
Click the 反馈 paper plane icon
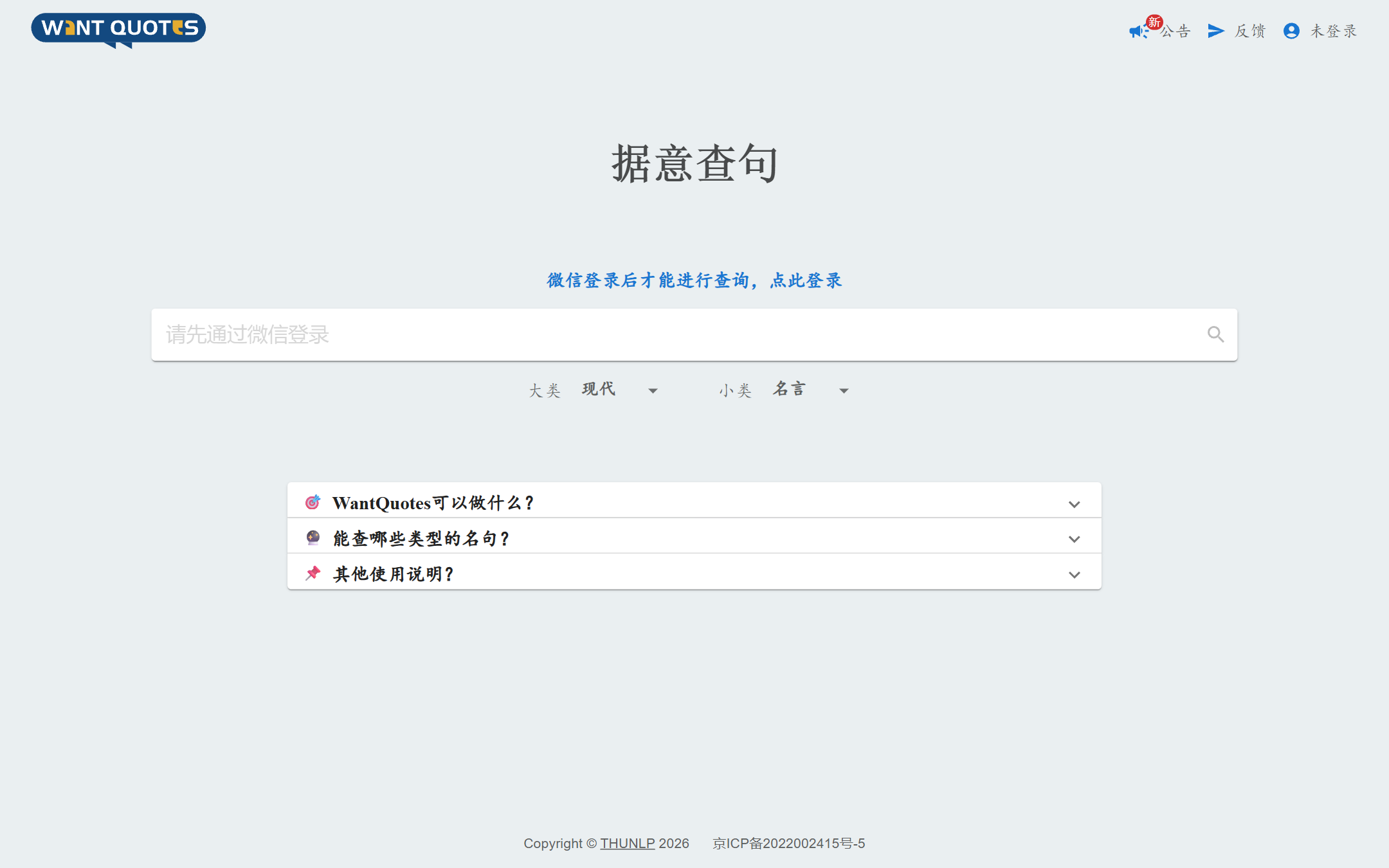point(1216,31)
